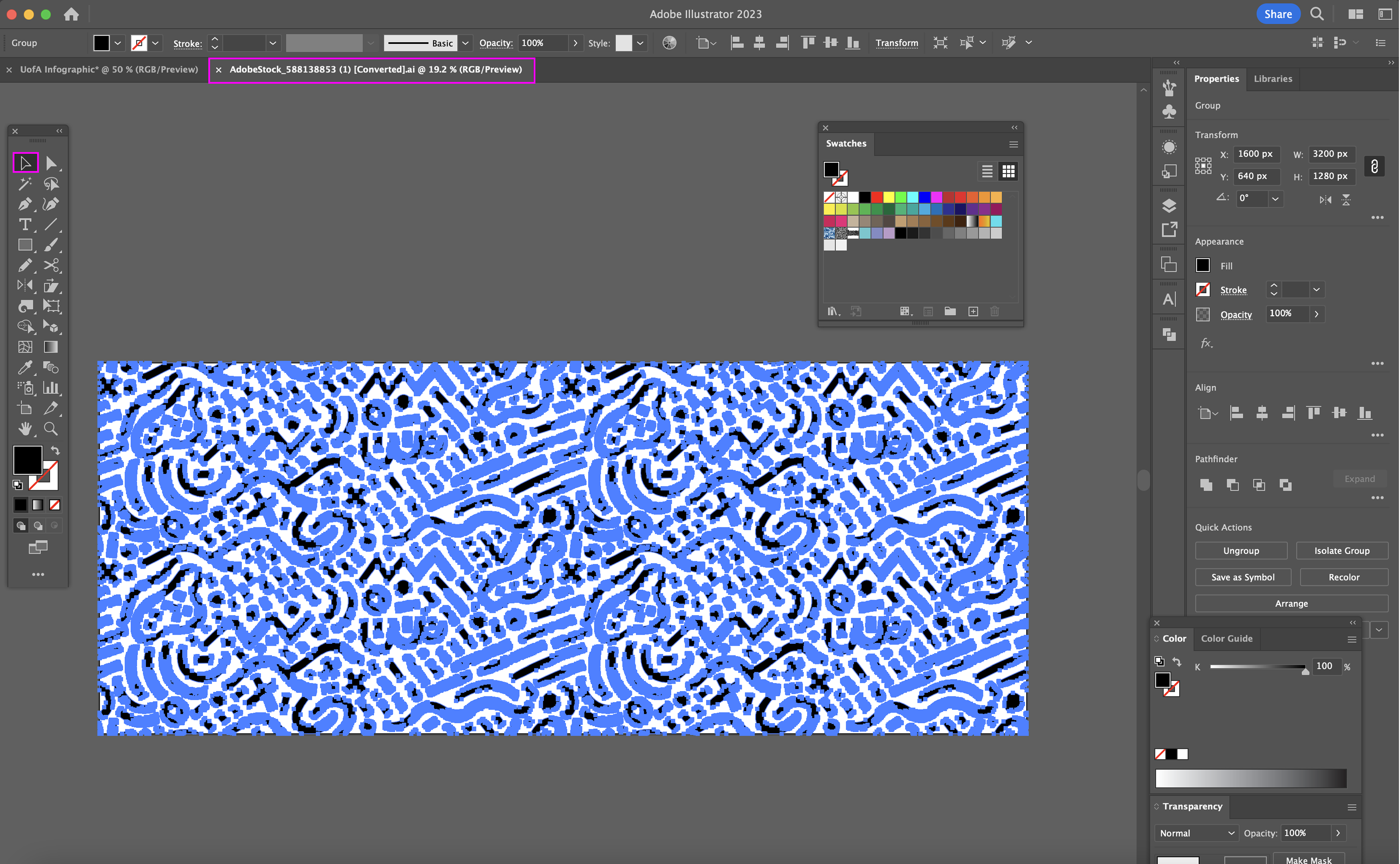Swap fill and stroke in toolbar
1400x864 pixels.
point(55,451)
